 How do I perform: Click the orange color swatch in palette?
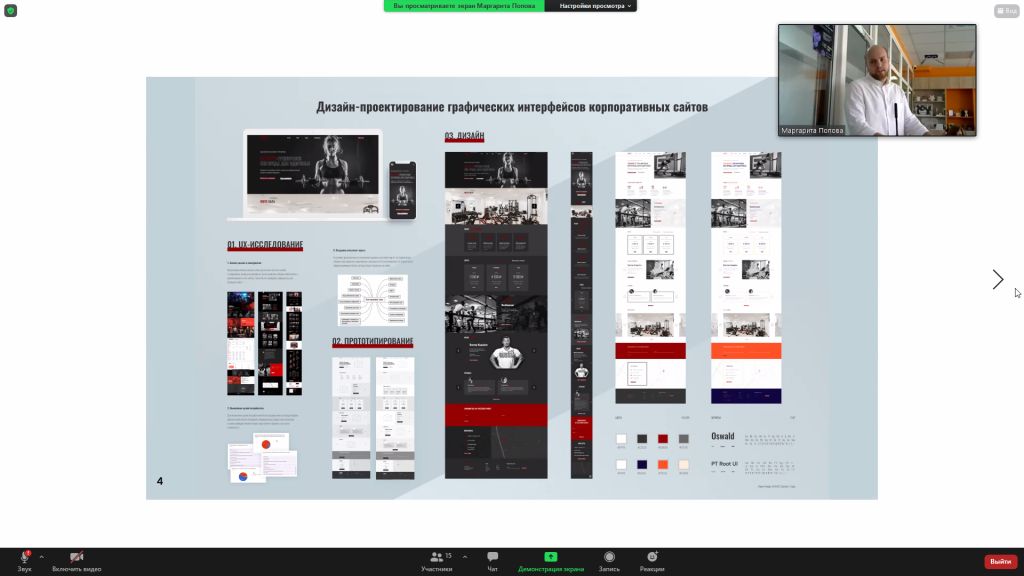pos(663,464)
